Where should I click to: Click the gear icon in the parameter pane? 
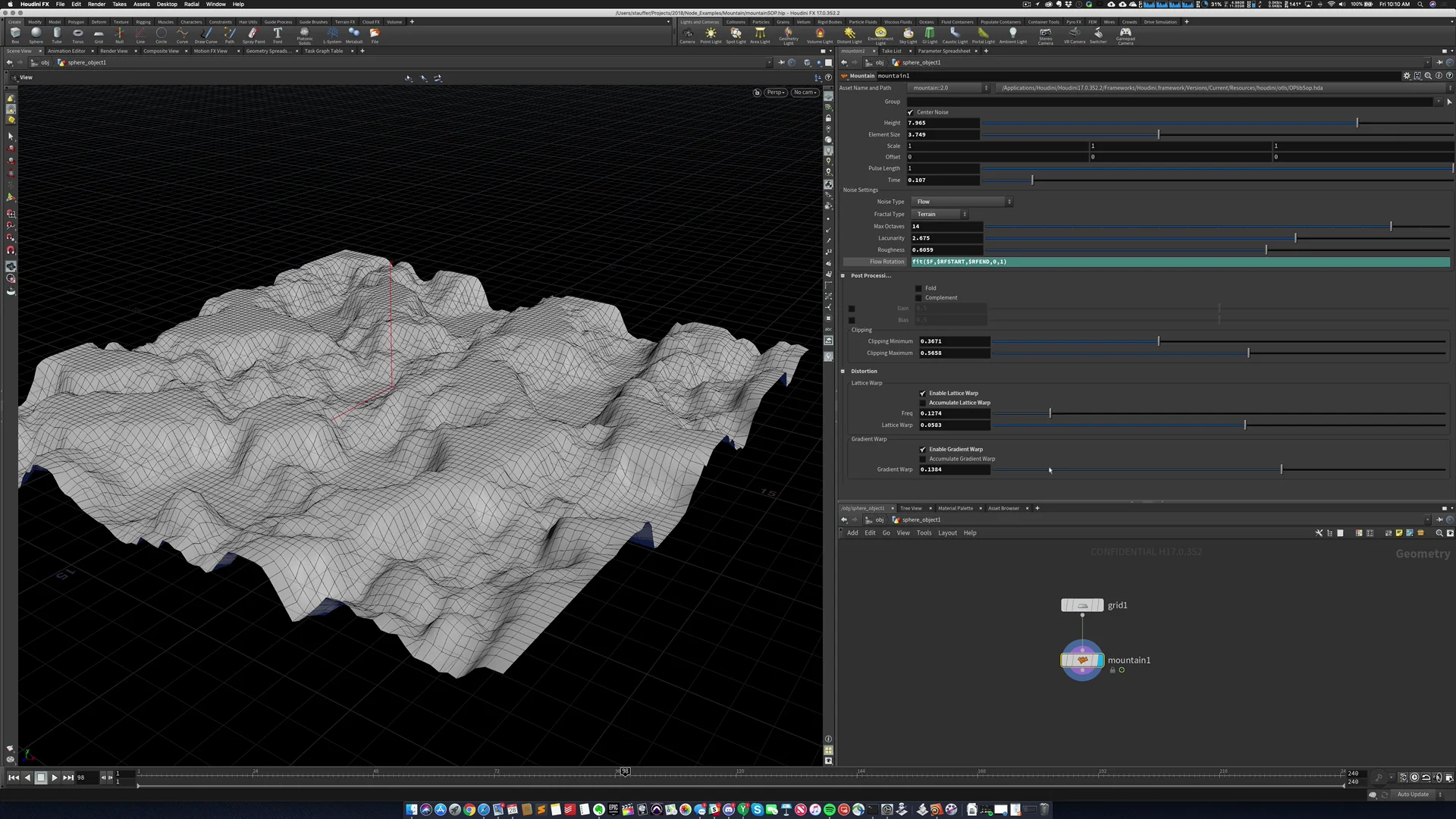[x=1407, y=76]
